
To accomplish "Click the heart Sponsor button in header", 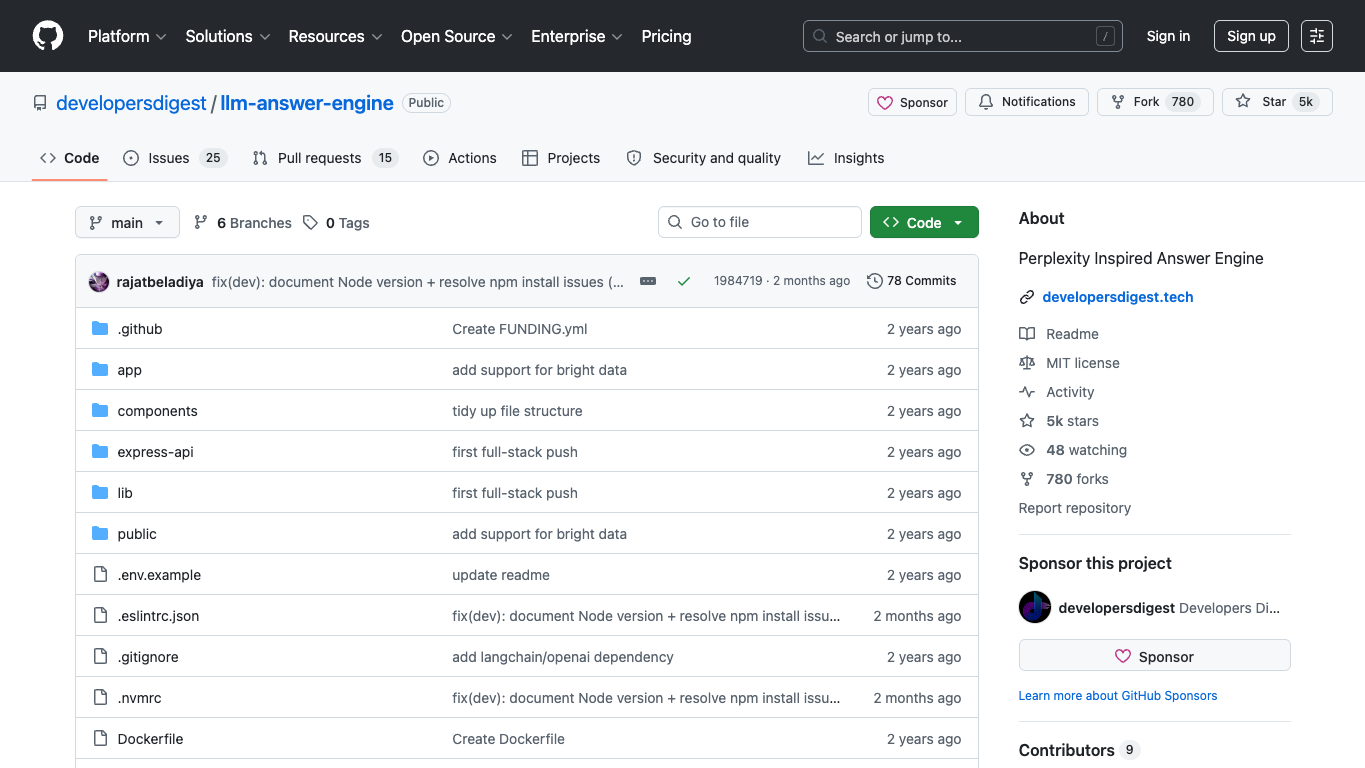I will [912, 102].
